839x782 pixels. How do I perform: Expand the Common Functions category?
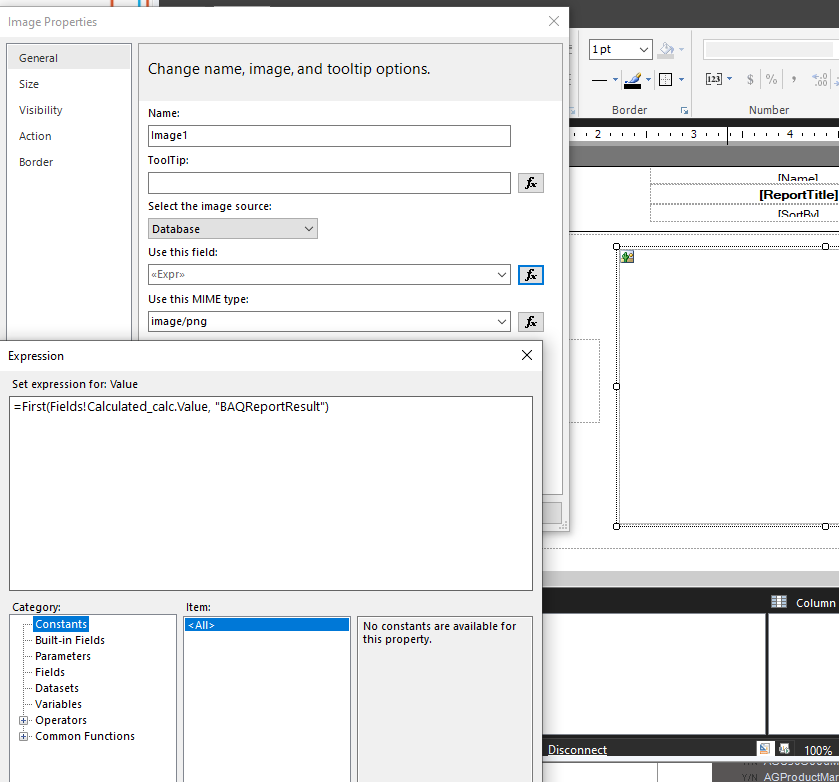(x=24, y=736)
